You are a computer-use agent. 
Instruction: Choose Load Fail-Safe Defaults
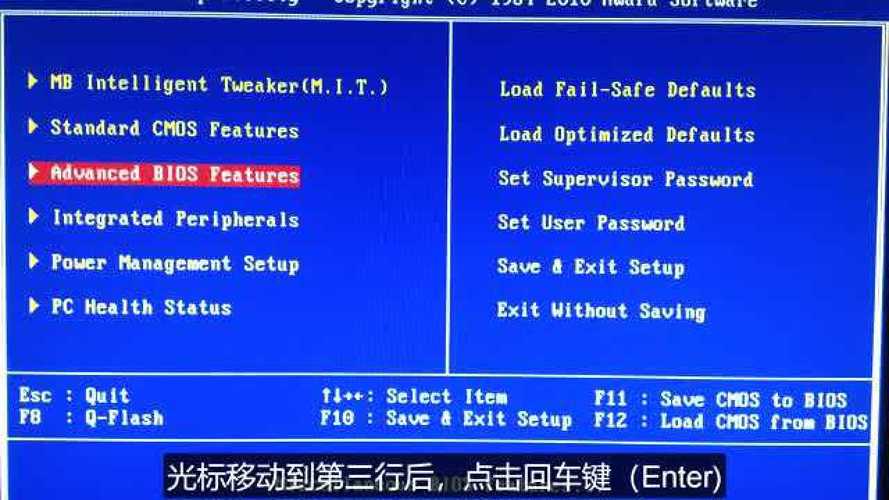click(628, 90)
